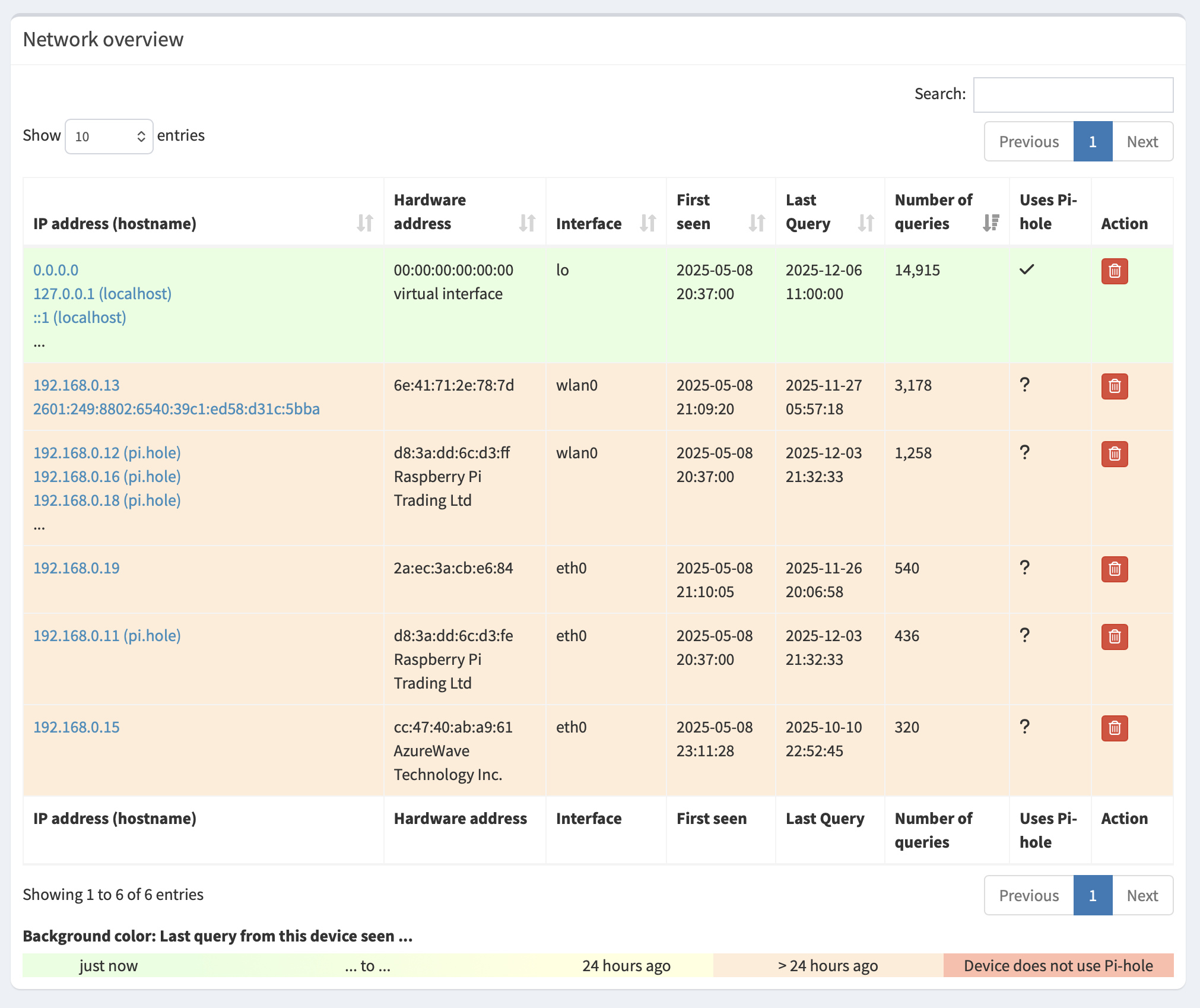Image resolution: width=1200 pixels, height=1008 pixels.
Task: Select page 1 in bottom pagination
Action: (x=1092, y=896)
